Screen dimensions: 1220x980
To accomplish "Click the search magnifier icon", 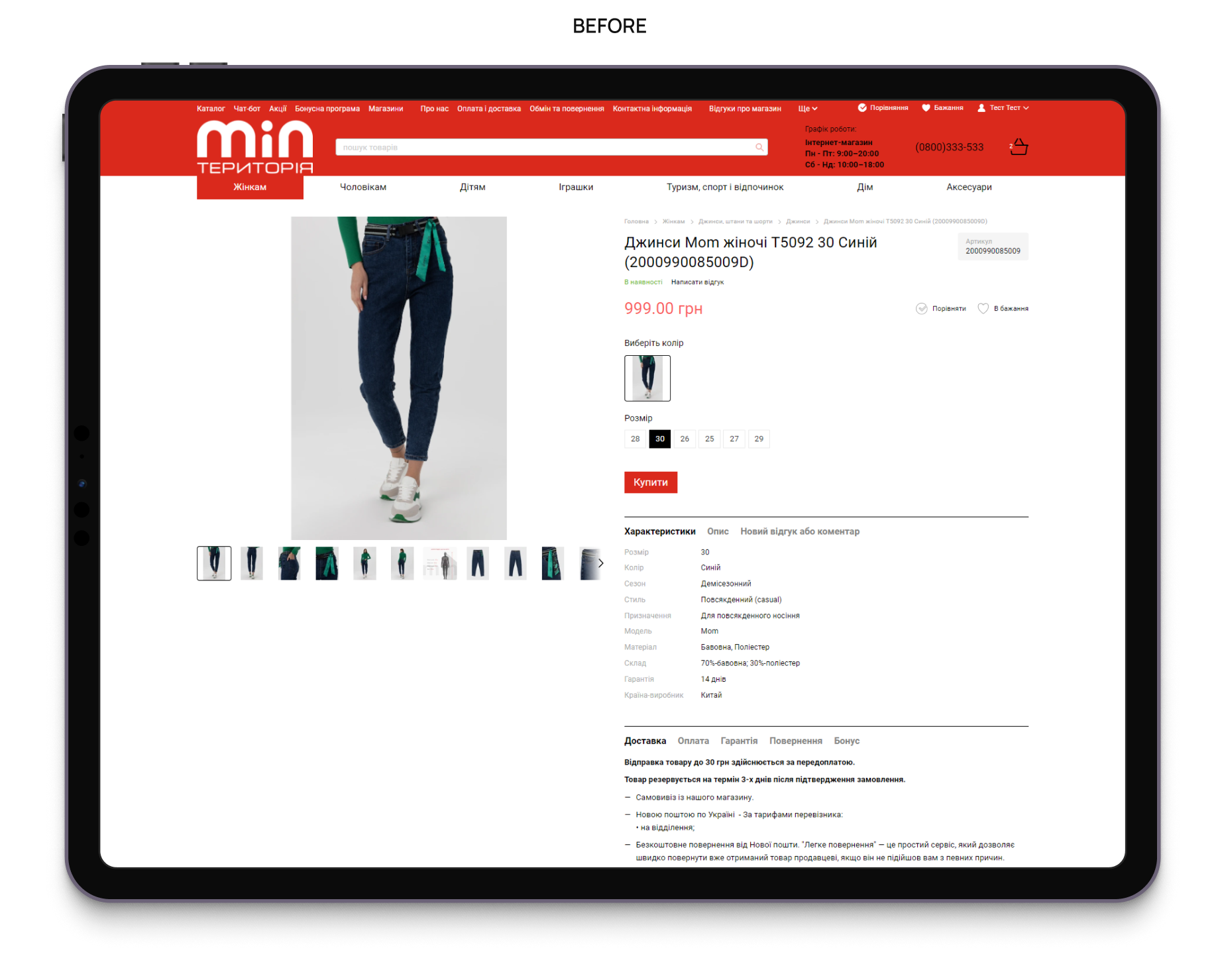I will coord(759,147).
